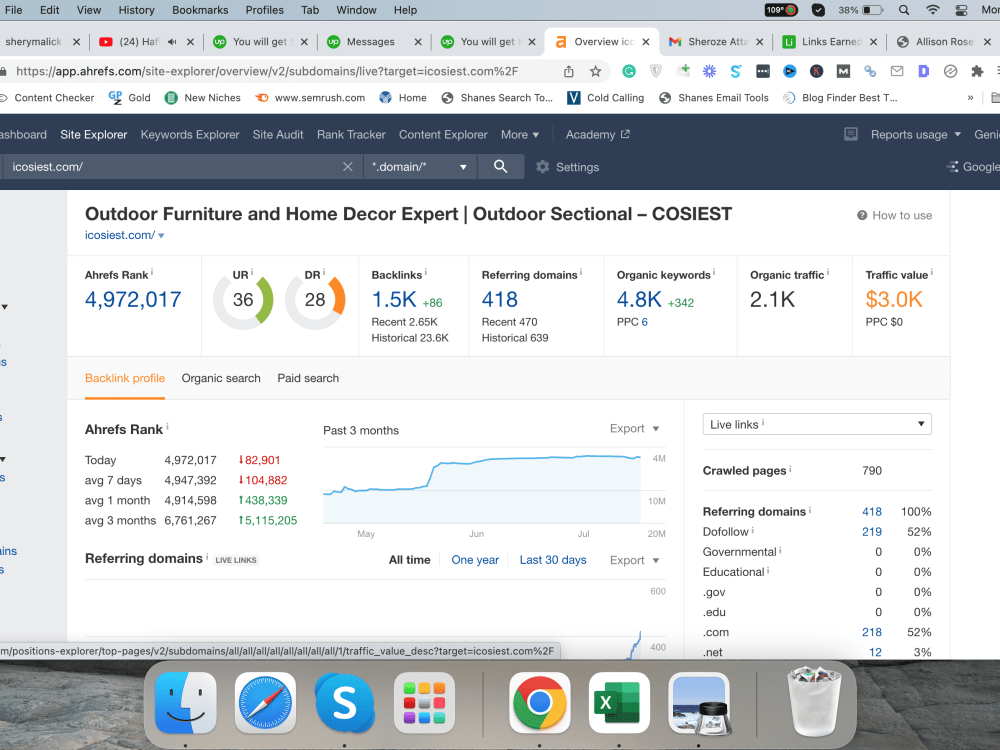Open the Bookmarks menu in menu bar
This screenshot has width=1000, height=750.
tap(200, 10)
